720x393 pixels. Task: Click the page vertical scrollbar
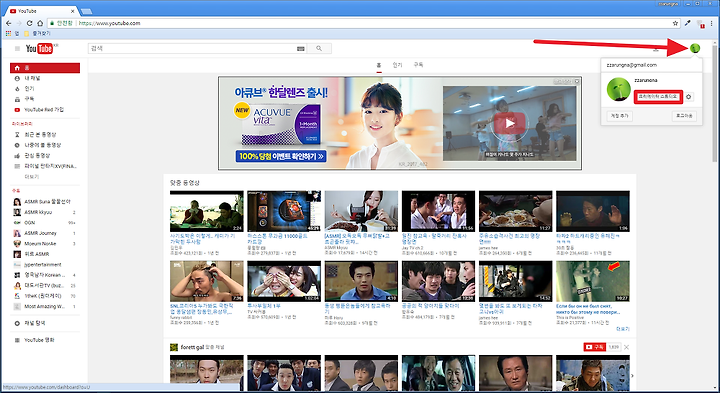[x=714, y=103]
